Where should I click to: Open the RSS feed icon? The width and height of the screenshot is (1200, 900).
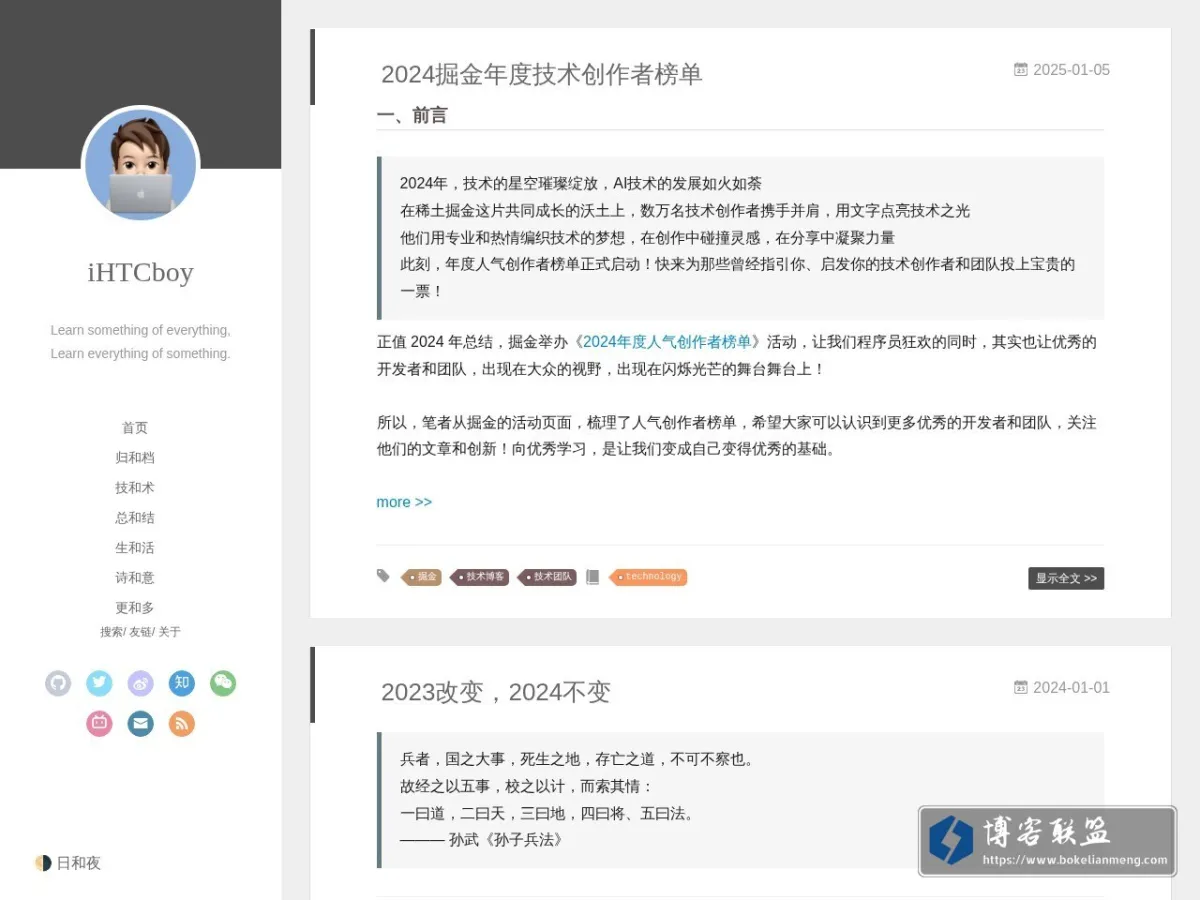point(182,723)
